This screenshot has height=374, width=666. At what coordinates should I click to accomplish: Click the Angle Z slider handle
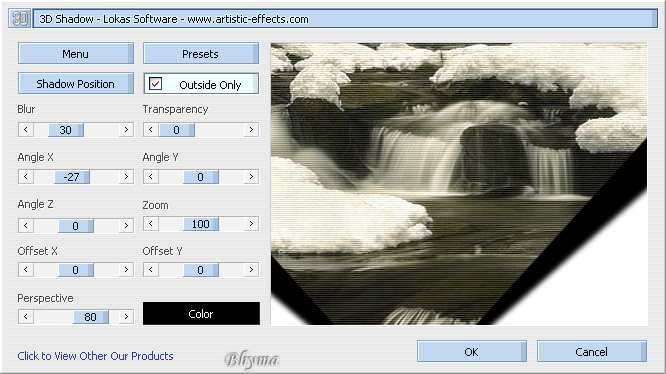point(76,226)
